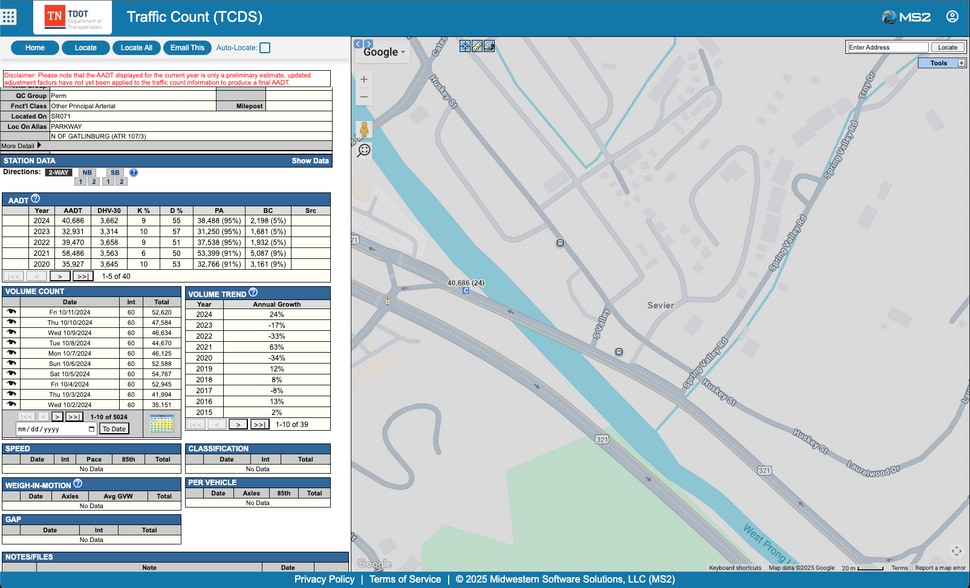Screen dimensions: 970x588
Task: View count details for Wed 10/2/2024
Action: point(12,405)
